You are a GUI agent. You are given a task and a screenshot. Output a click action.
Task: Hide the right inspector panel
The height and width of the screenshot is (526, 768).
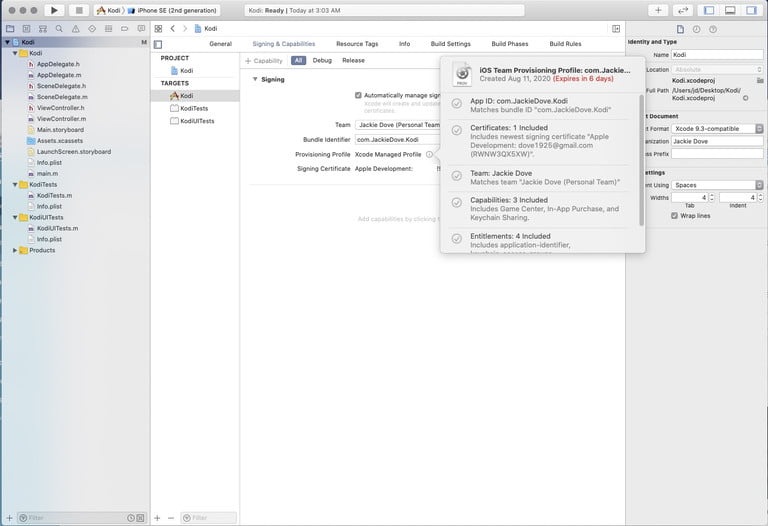tap(752, 10)
